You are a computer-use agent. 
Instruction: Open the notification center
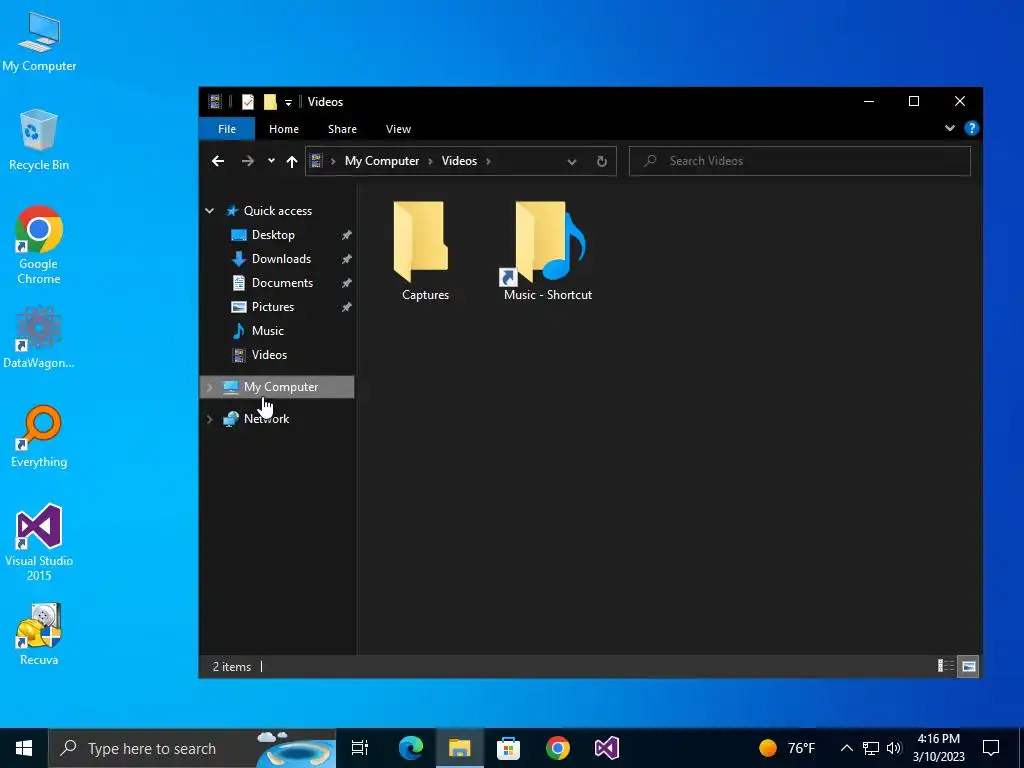(991, 748)
